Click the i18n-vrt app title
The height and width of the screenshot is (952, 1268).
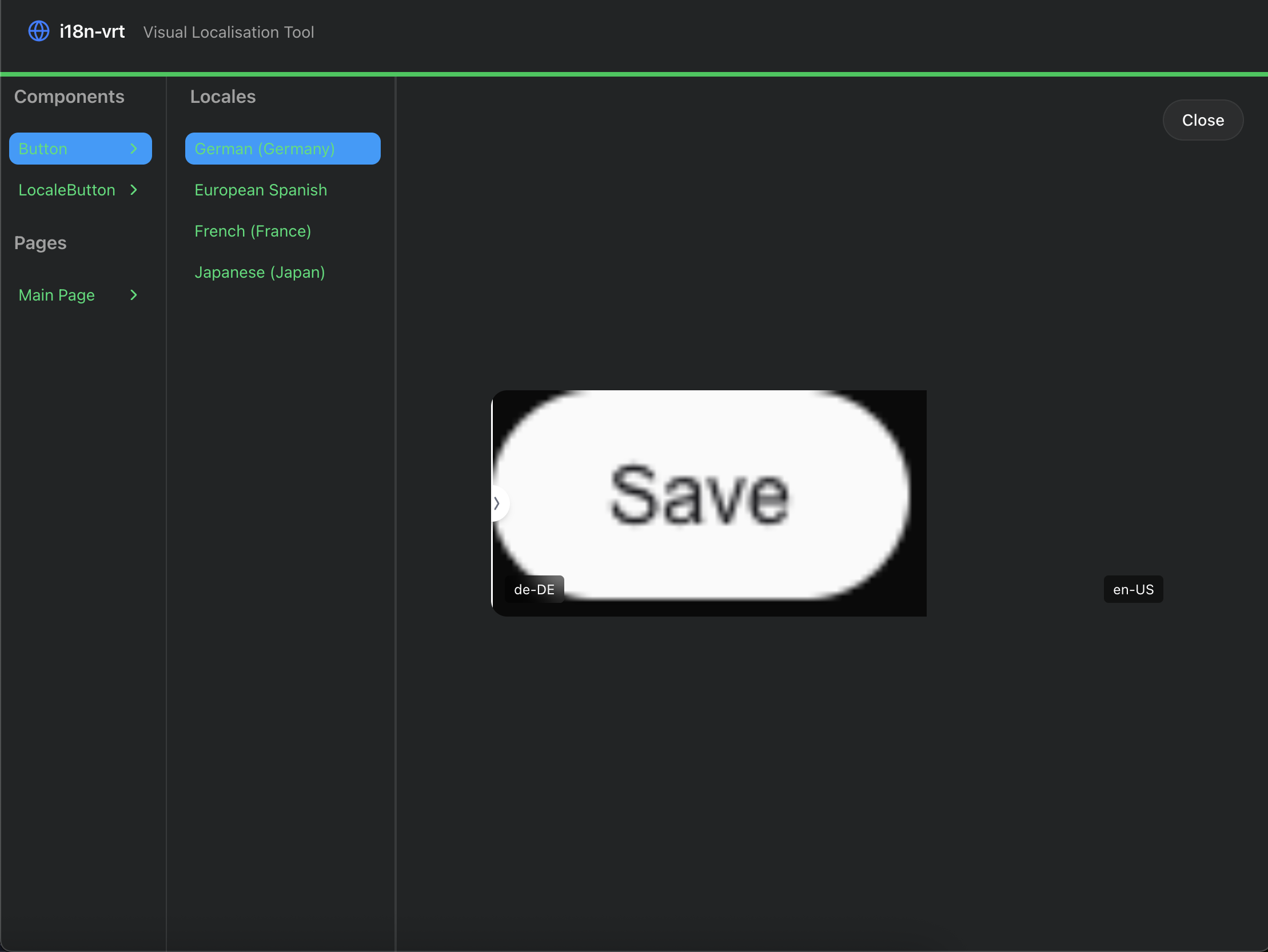pos(91,31)
